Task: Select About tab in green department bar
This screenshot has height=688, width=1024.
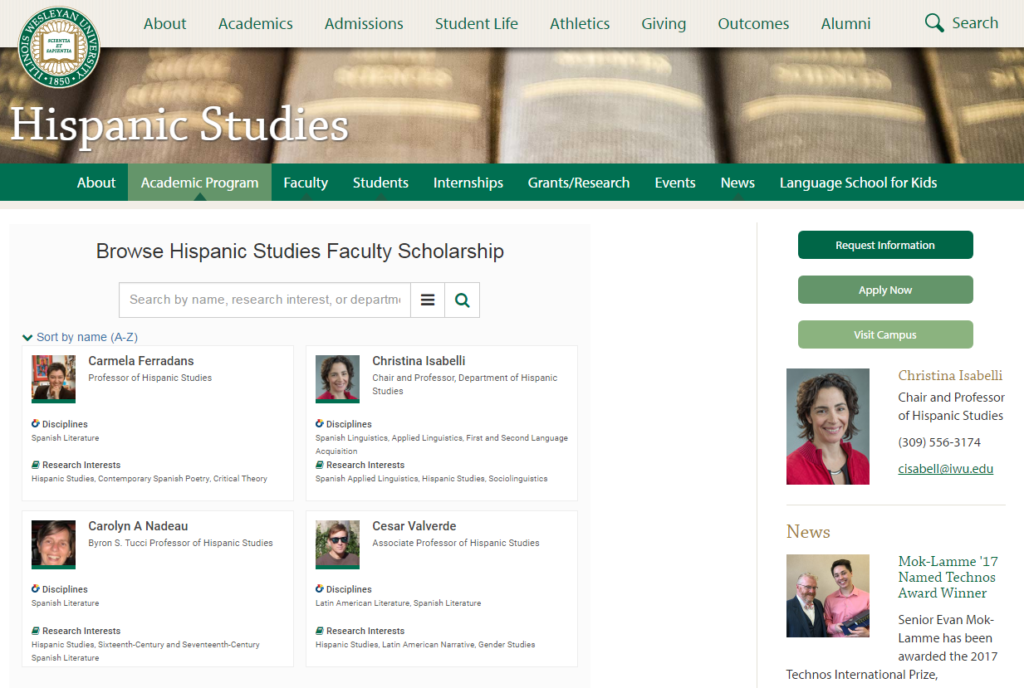Action: click(96, 183)
